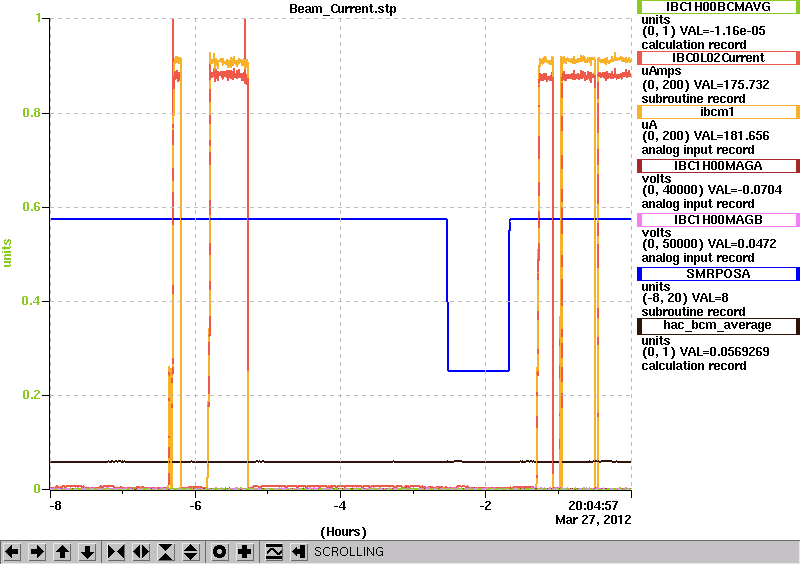
Task: Select the IBC1H00MAGA curve legend
Action: [718, 166]
